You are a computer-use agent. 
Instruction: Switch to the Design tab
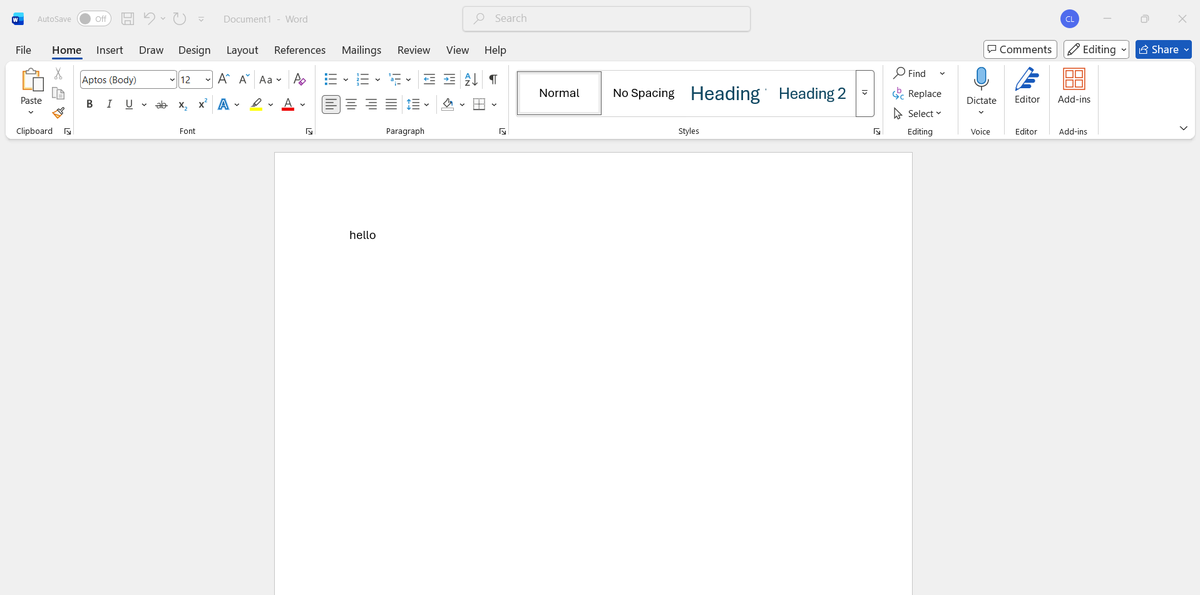click(x=195, y=50)
